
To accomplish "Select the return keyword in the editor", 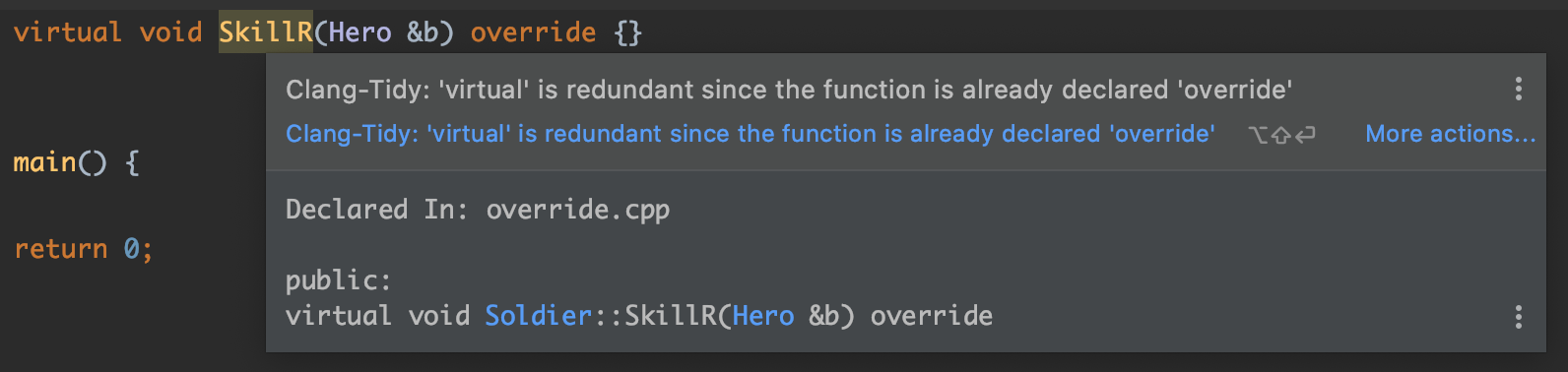I will click(60, 249).
